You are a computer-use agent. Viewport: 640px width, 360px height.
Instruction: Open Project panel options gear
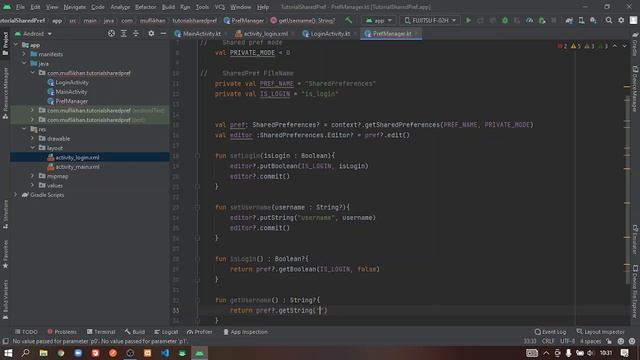click(151, 33)
